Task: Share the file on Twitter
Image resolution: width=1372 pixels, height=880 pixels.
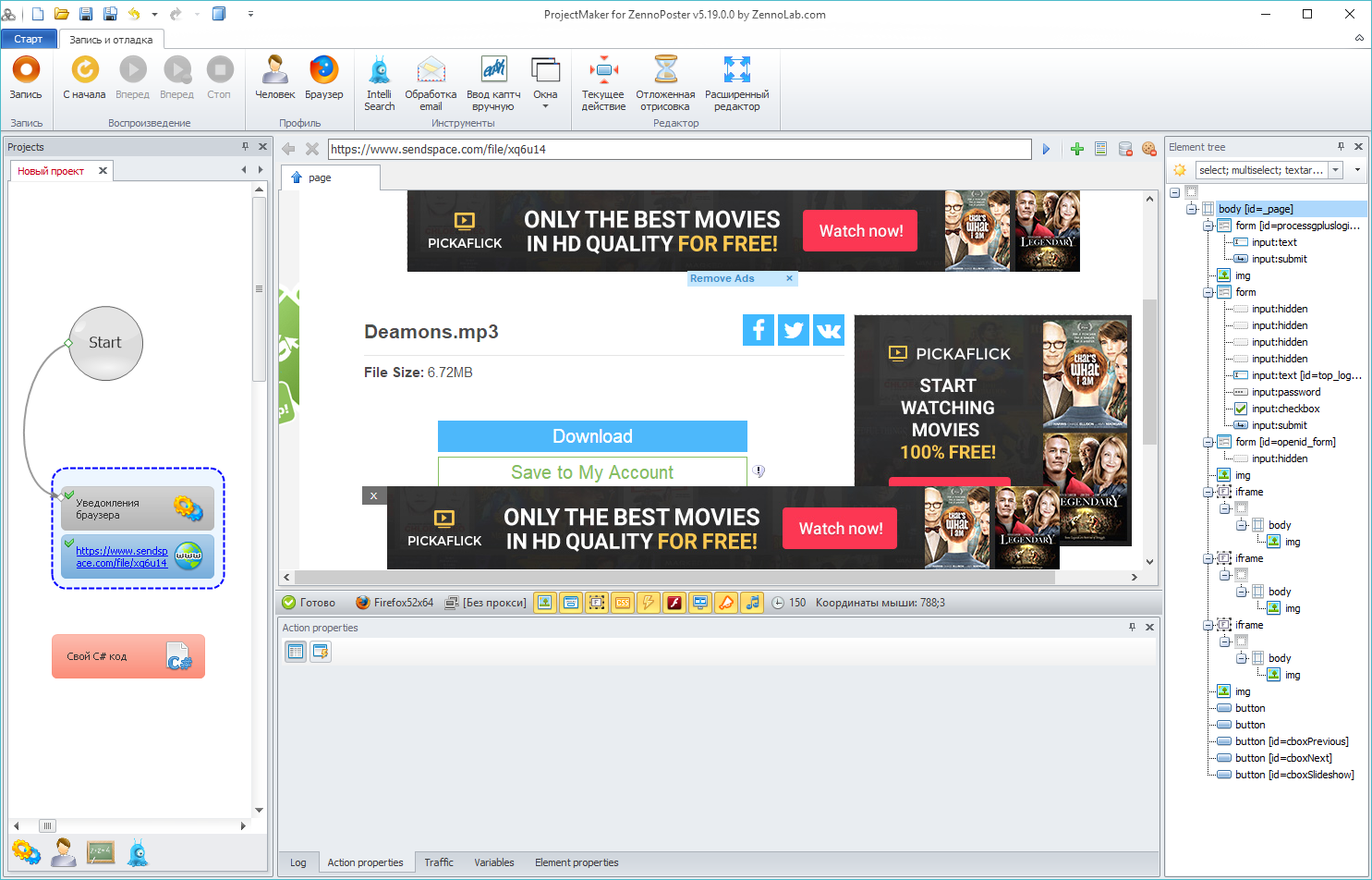Action: pos(794,330)
